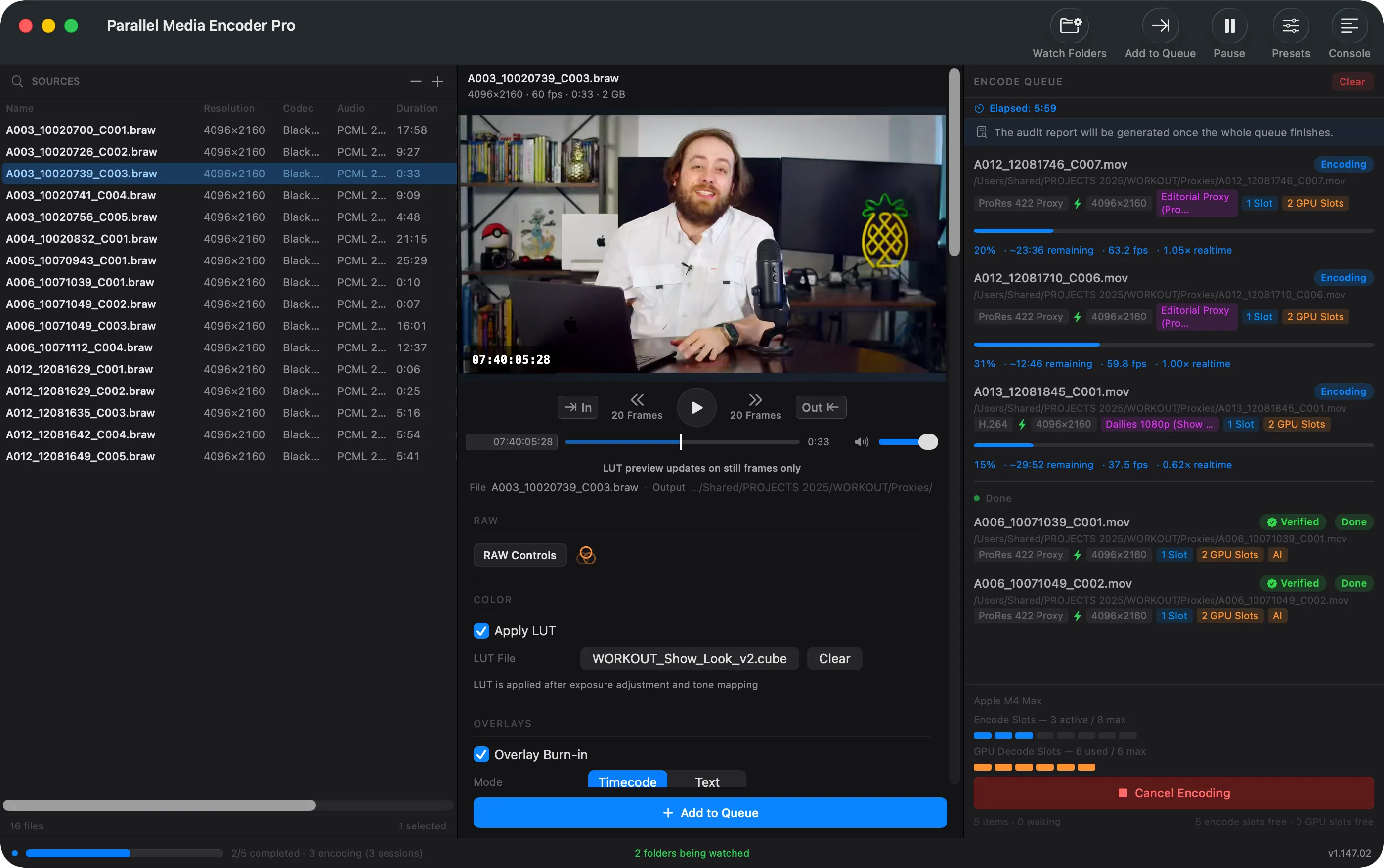Mute audio via the speaker icon
The image size is (1384, 868).
coord(861,441)
